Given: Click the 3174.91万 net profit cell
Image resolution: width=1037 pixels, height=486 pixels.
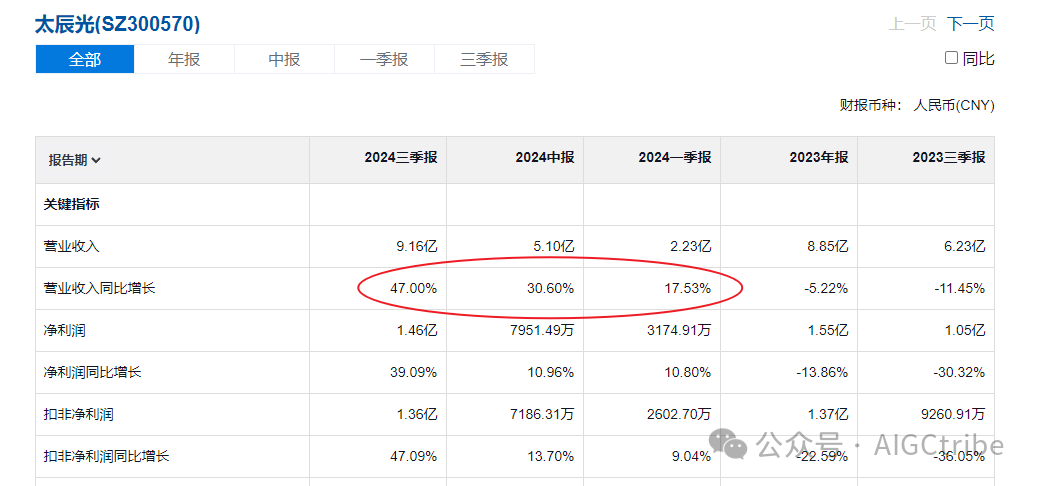Looking at the screenshot, I should (x=679, y=331).
